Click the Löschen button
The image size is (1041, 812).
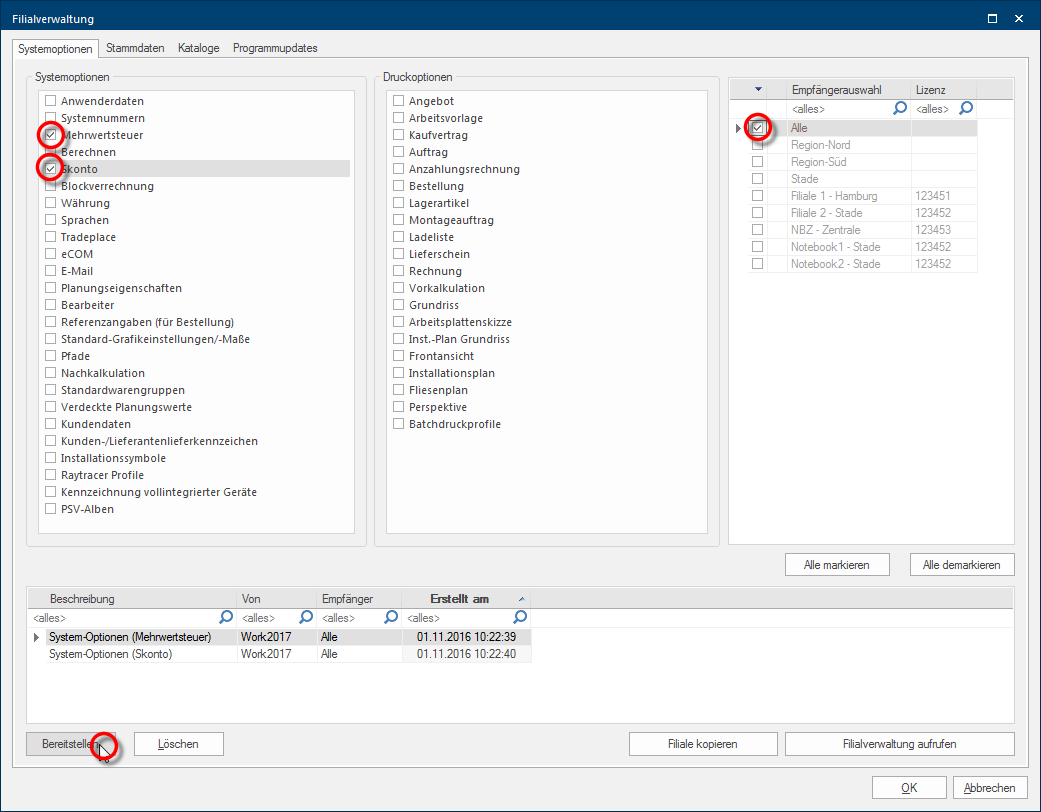pyautogui.click(x=178, y=744)
